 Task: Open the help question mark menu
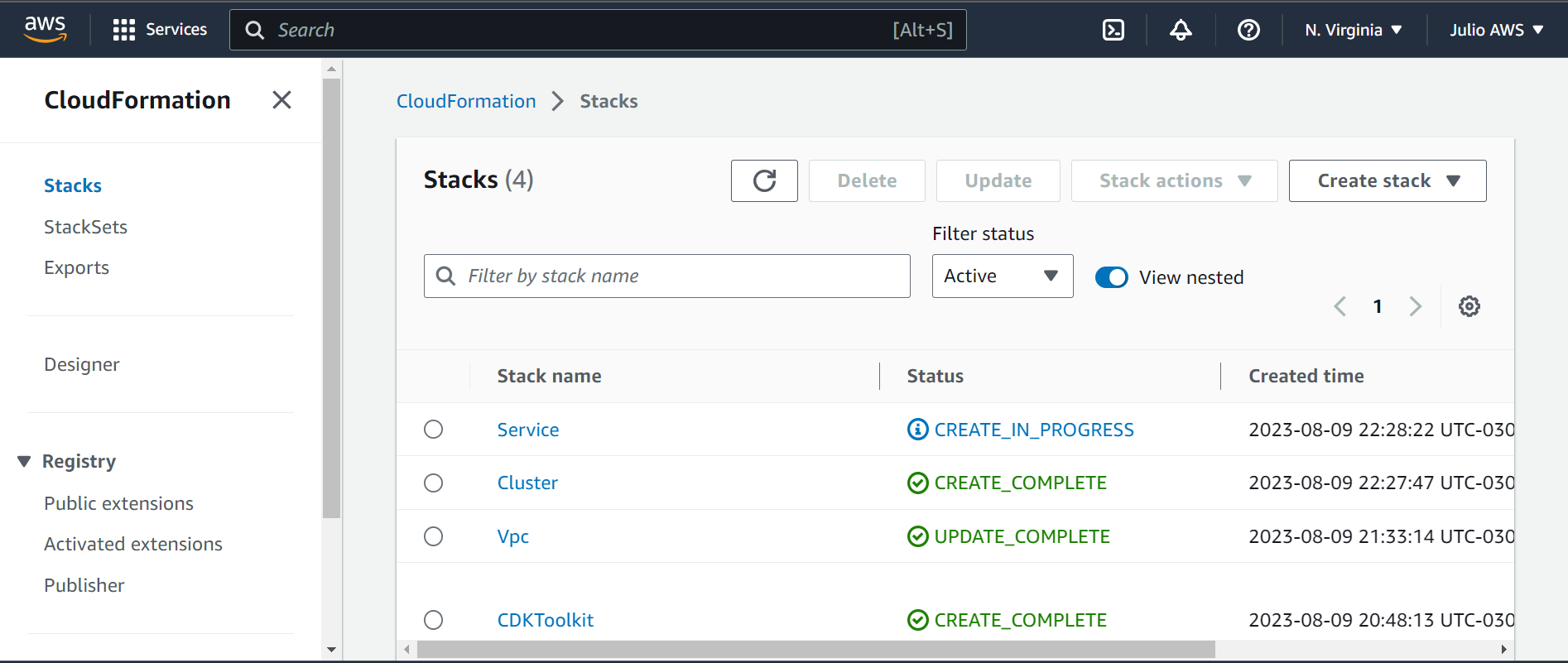[x=1248, y=30]
